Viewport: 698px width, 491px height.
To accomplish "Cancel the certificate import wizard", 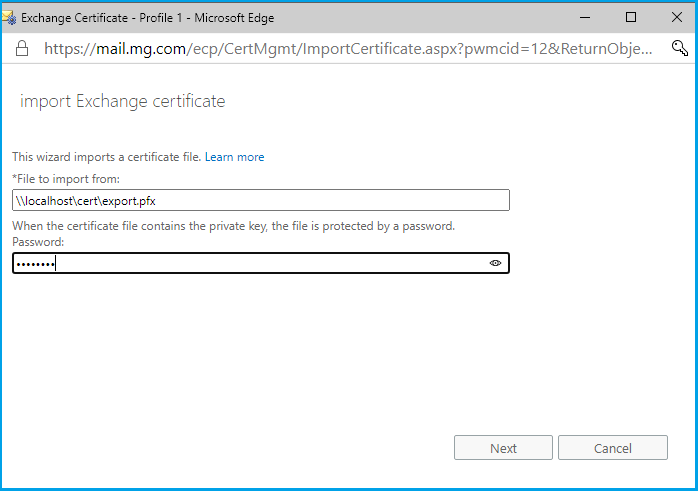I will (x=612, y=448).
